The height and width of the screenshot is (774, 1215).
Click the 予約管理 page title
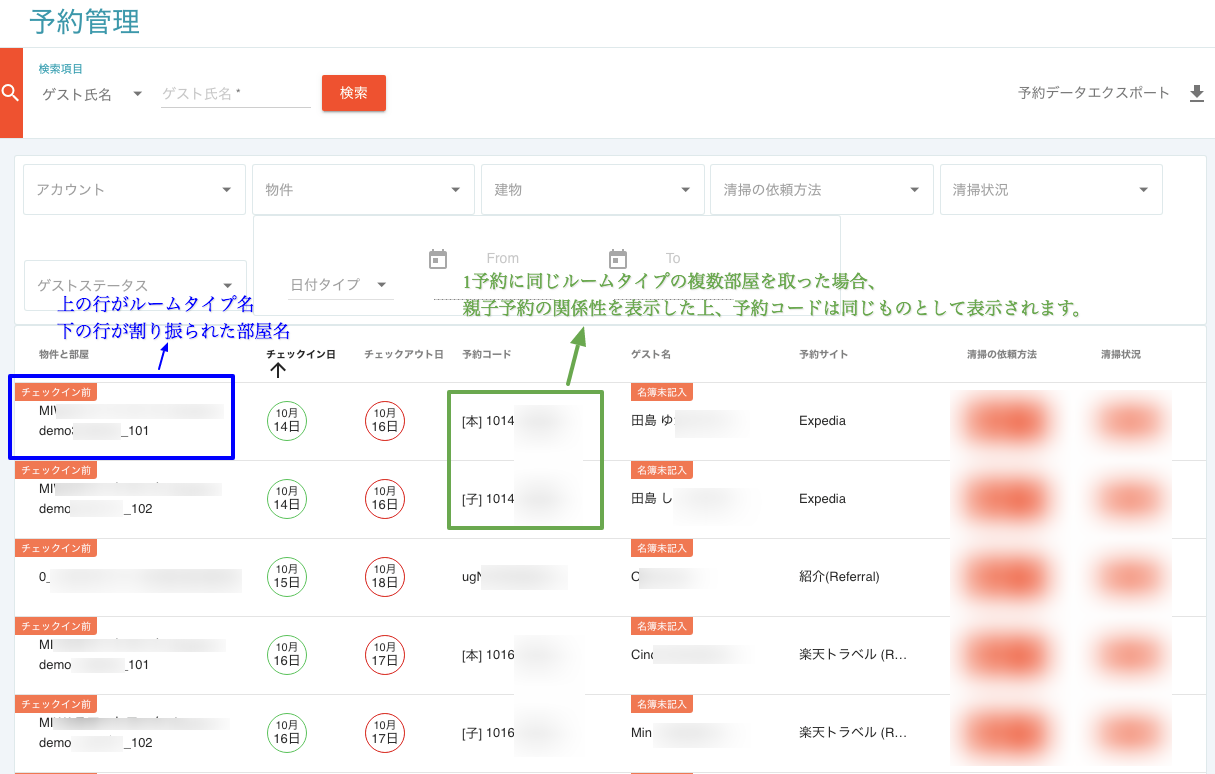pos(85,21)
